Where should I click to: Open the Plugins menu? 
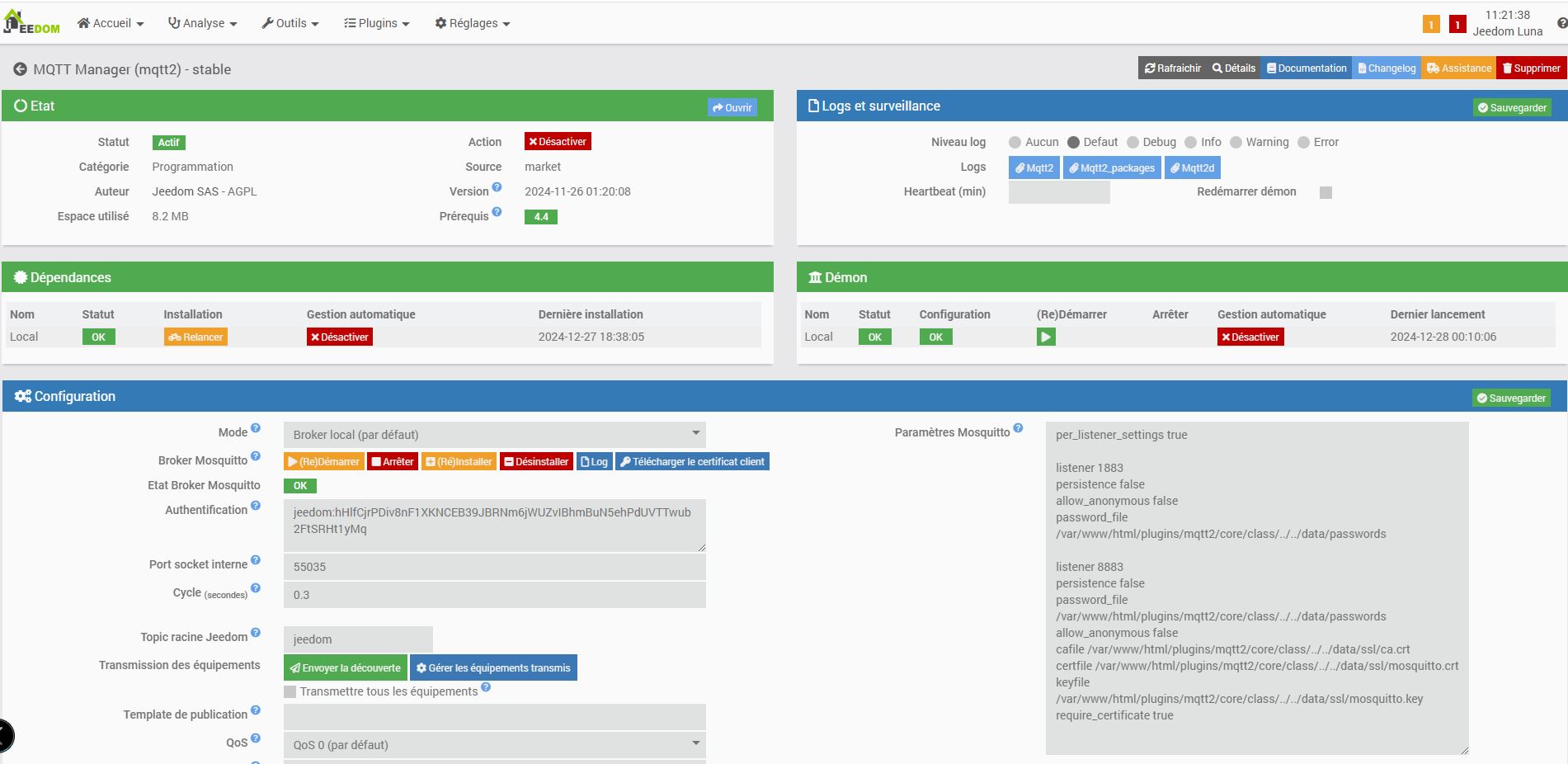[377, 23]
